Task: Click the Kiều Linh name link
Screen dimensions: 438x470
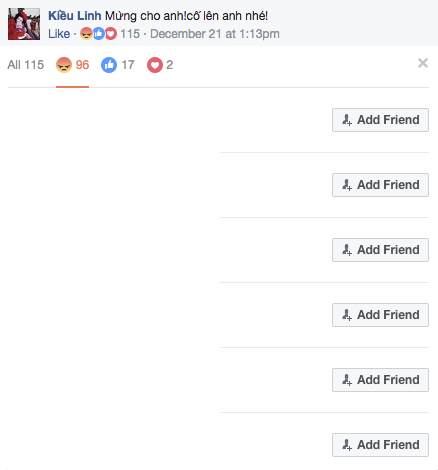Action: (x=75, y=16)
